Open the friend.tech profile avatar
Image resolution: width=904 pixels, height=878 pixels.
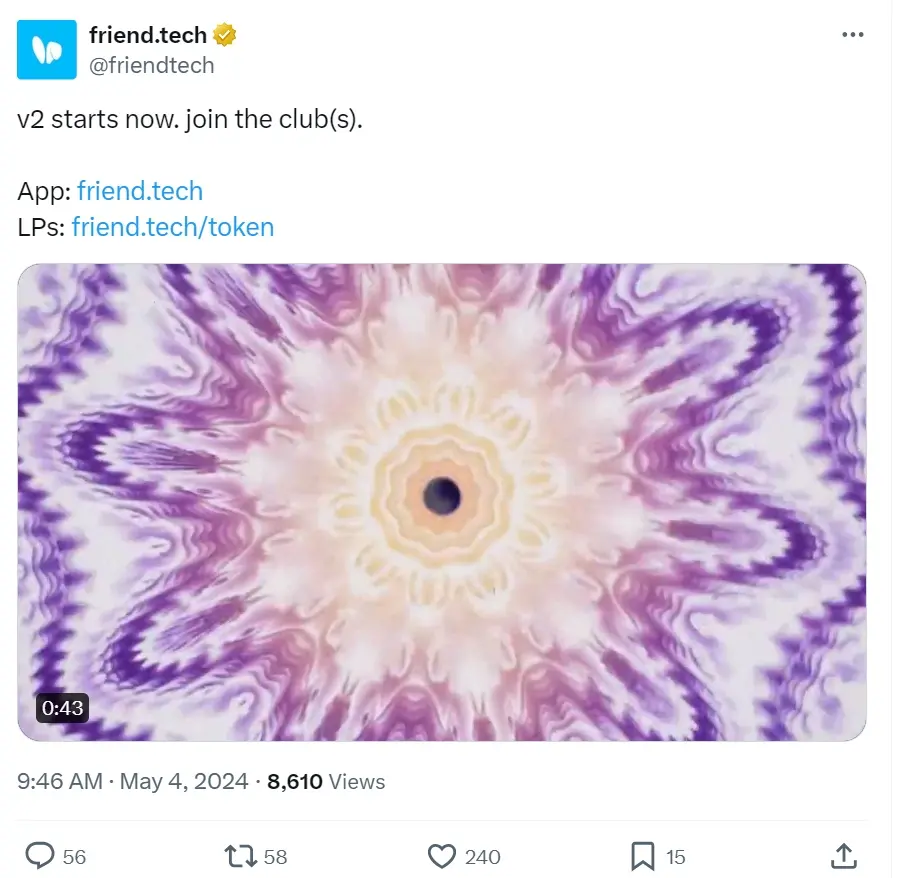[45, 48]
